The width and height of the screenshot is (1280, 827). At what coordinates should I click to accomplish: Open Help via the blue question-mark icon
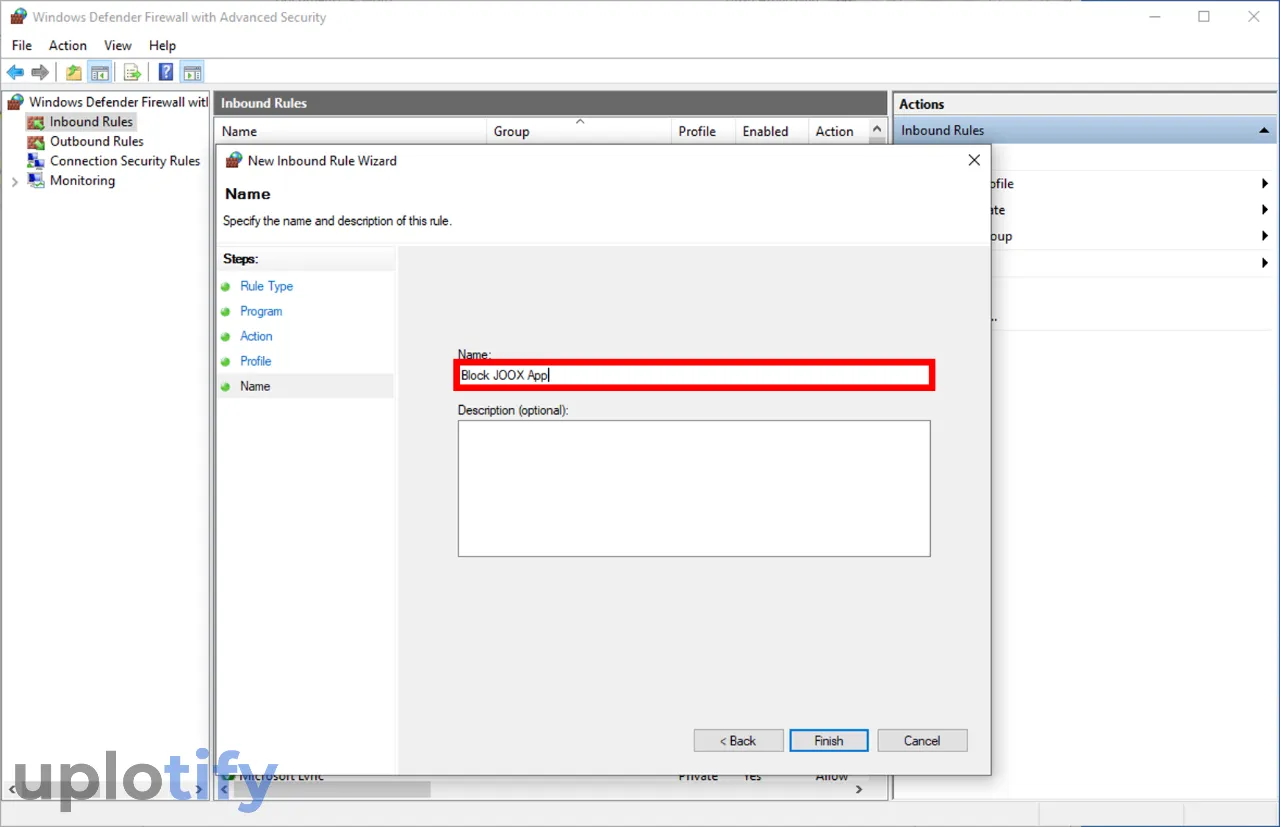tap(166, 72)
